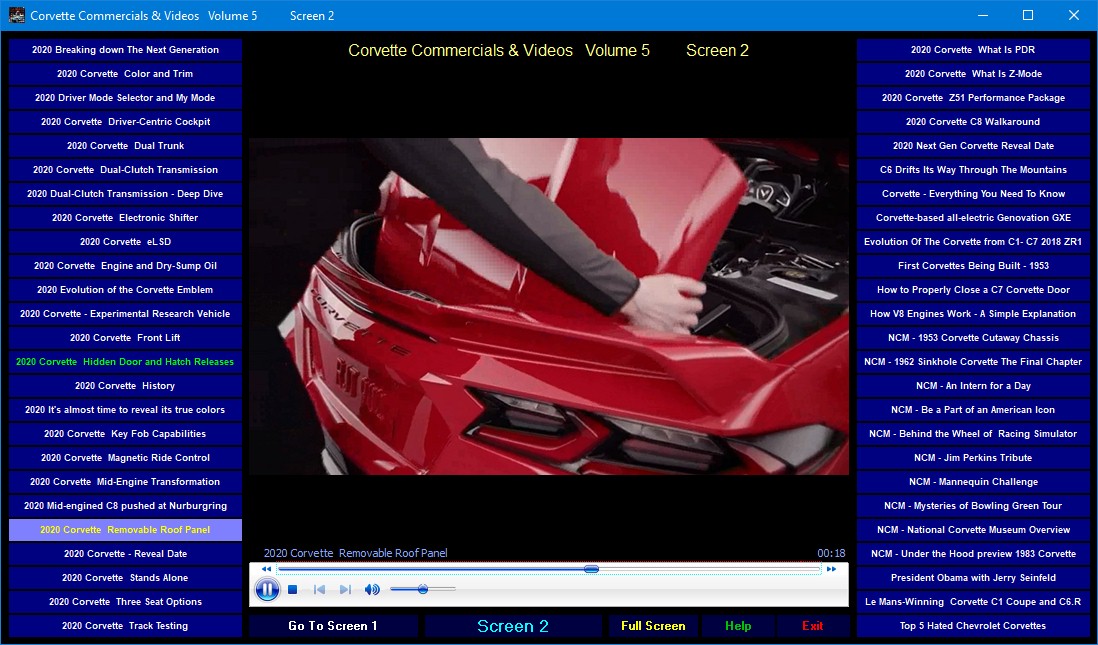Play 2020 Corvette Track Testing
This screenshot has width=1098, height=645.
coord(125,626)
